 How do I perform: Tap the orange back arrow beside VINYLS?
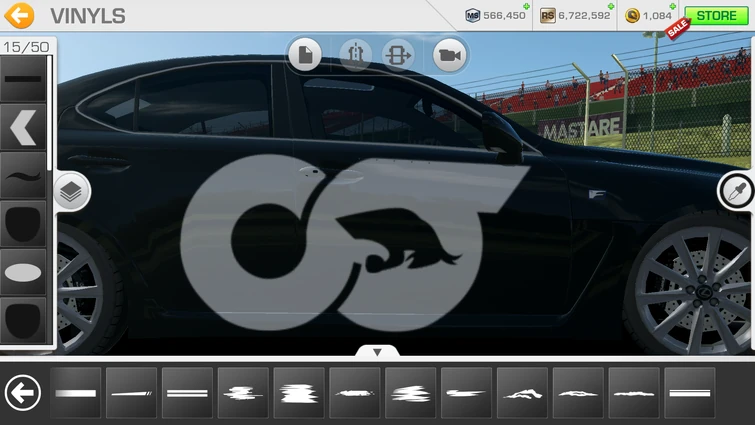tap(19, 15)
